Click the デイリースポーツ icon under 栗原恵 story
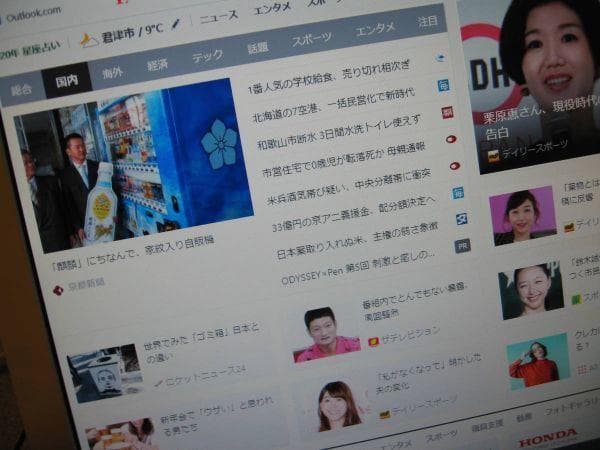This screenshot has width=600, height=450. pyautogui.click(x=492, y=156)
